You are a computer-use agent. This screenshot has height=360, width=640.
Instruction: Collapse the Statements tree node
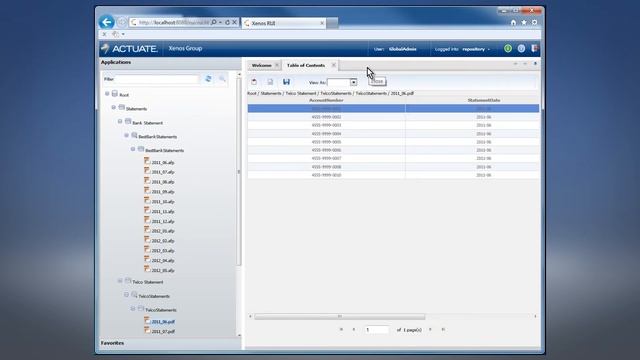pos(114,108)
